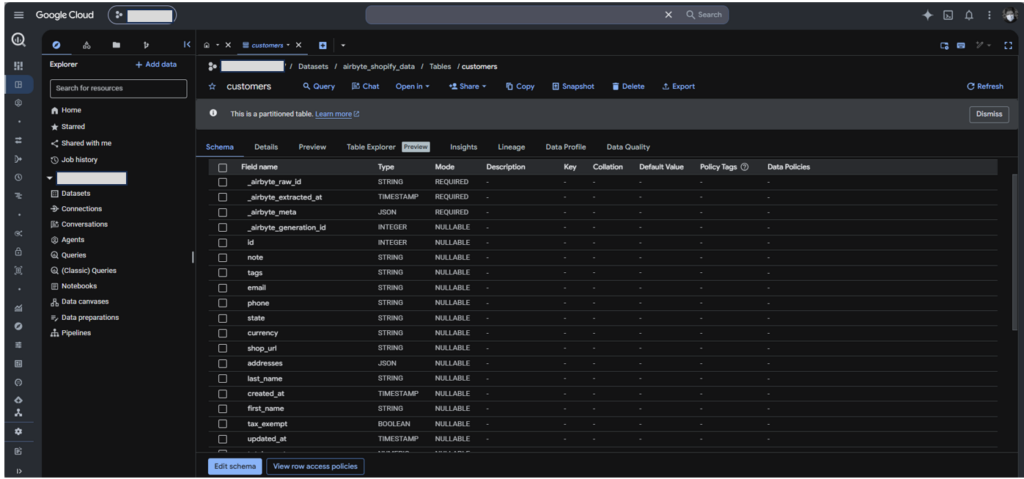Viewport: 1024px width, 479px height.
Task: Open the Data Profile tab
Action: pyautogui.click(x=566, y=147)
